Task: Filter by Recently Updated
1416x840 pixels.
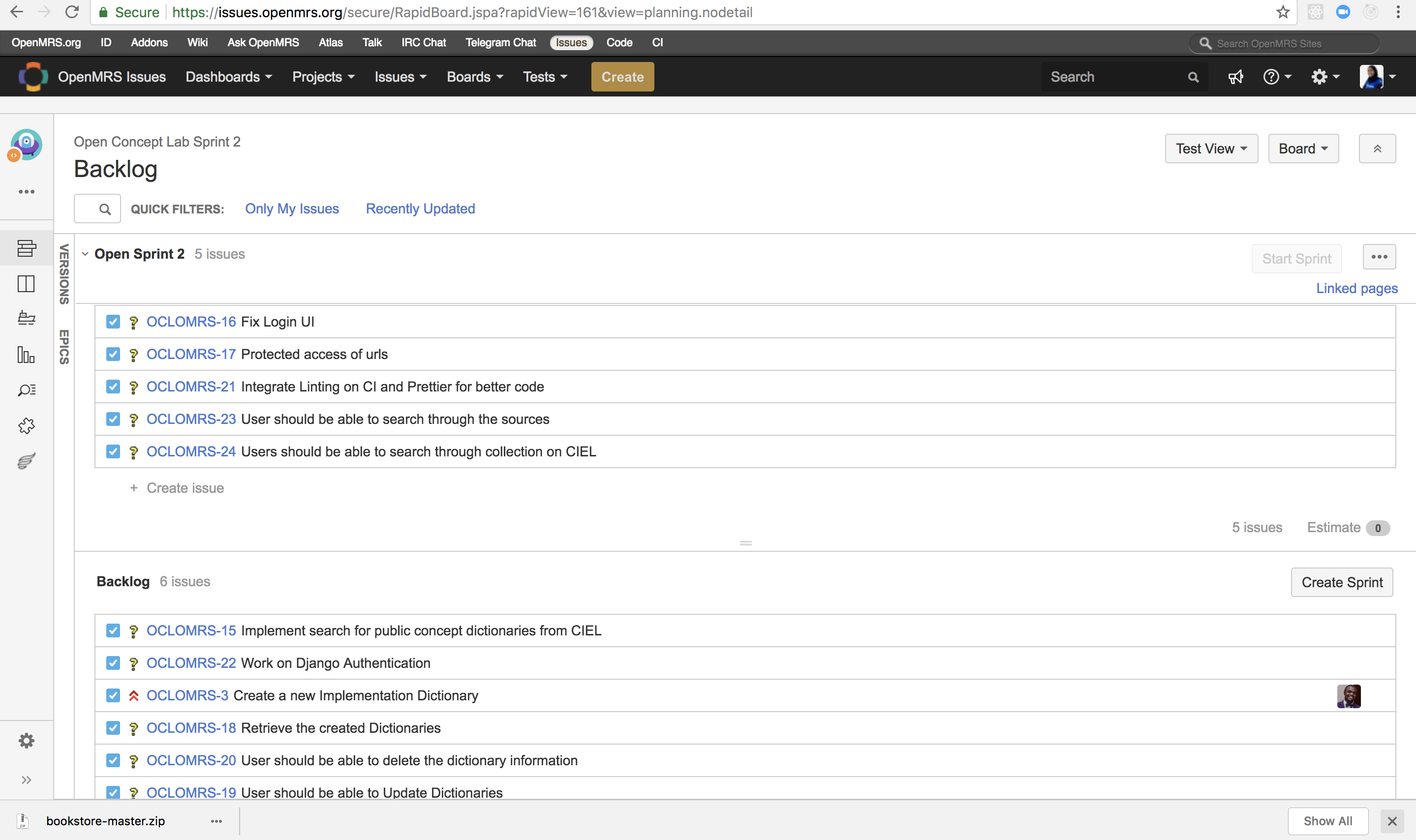Action: pos(420,209)
